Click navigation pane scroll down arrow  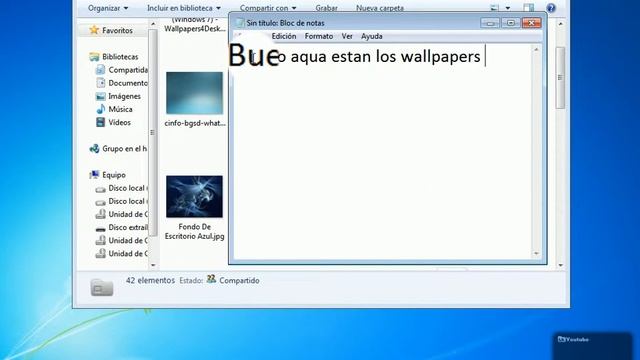pyautogui.click(x=153, y=265)
